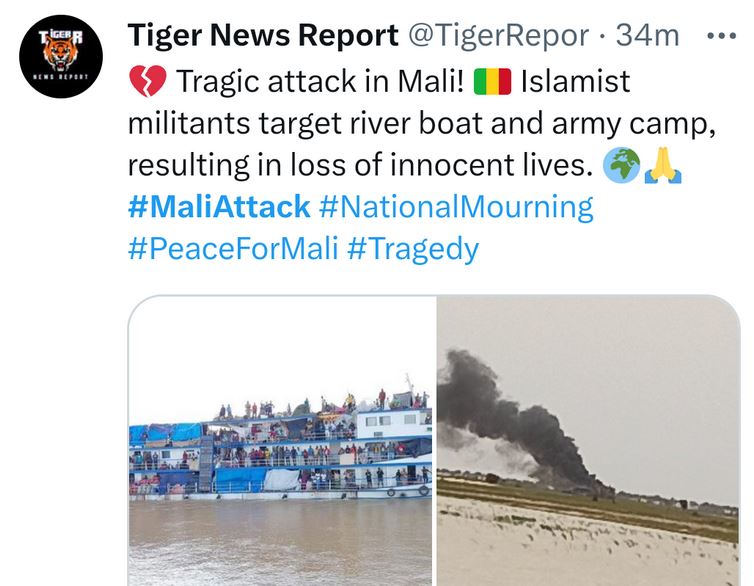
Task: Enlarge the river boat photo
Action: pos(281,440)
